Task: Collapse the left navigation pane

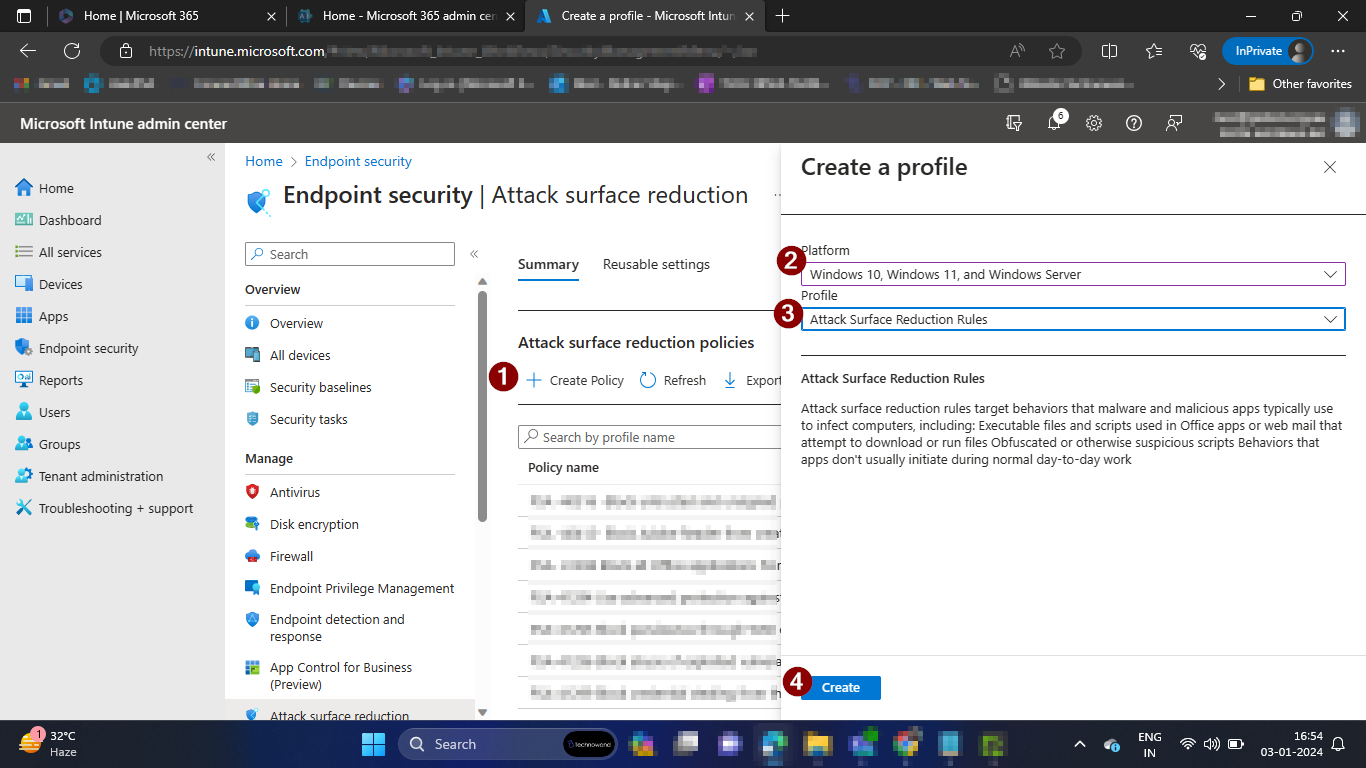Action: point(211,157)
